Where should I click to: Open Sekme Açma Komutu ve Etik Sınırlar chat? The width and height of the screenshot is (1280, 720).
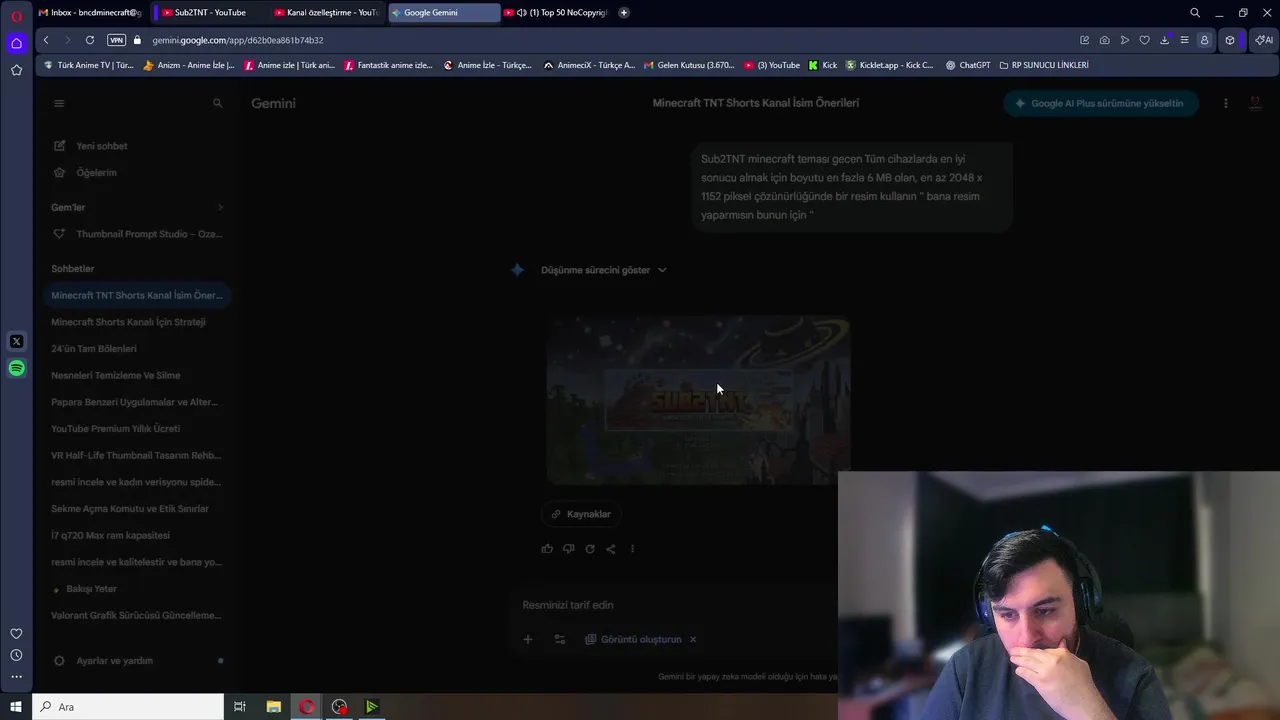click(130, 509)
